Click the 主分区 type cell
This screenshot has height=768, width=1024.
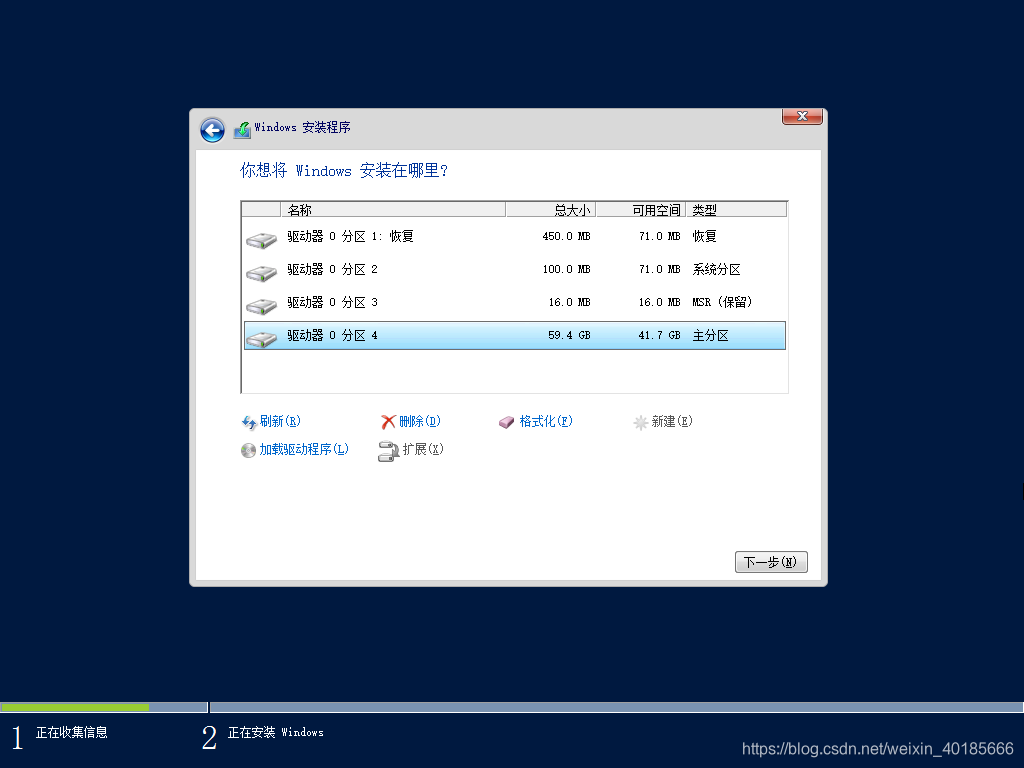[x=711, y=336]
